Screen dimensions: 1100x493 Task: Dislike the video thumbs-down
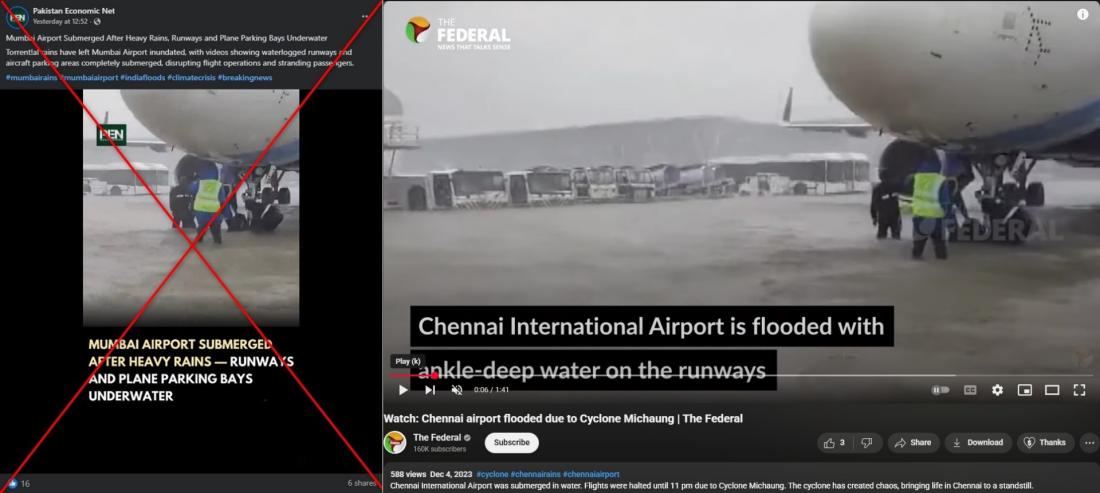pos(867,443)
